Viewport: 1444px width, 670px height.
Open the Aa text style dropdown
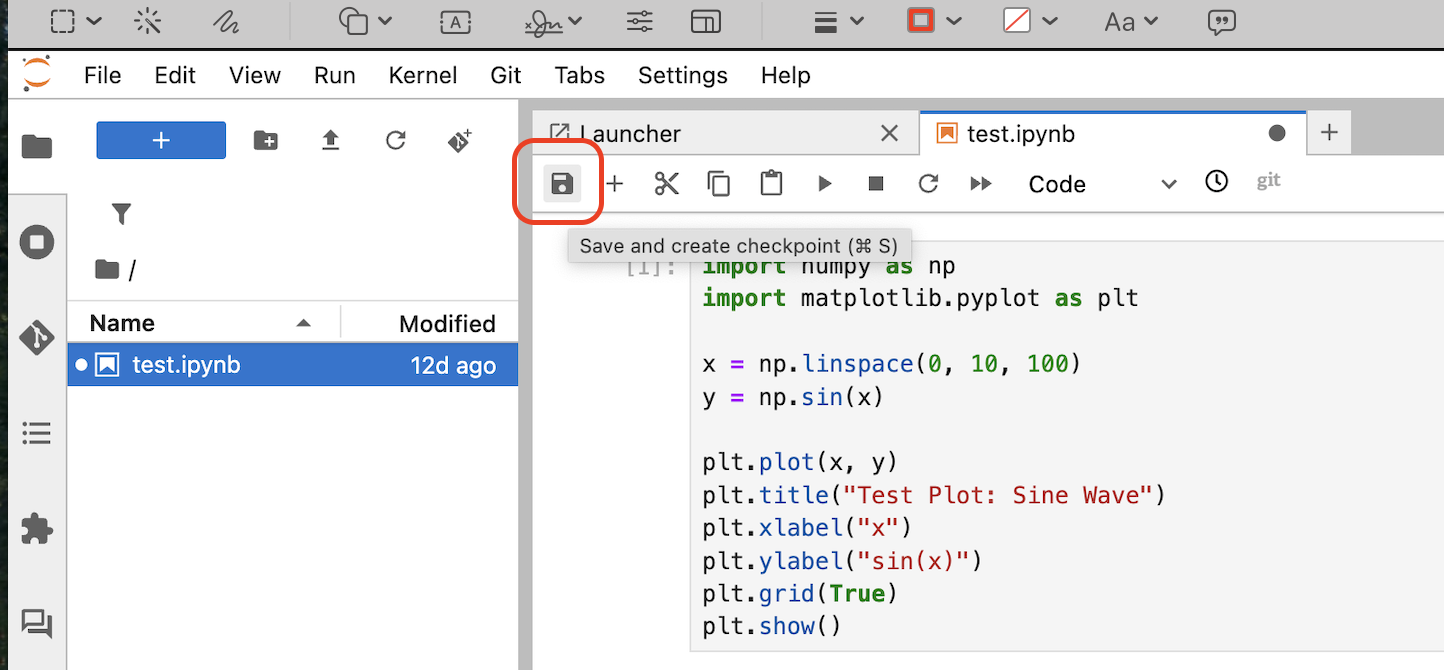pyautogui.click(x=1131, y=21)
